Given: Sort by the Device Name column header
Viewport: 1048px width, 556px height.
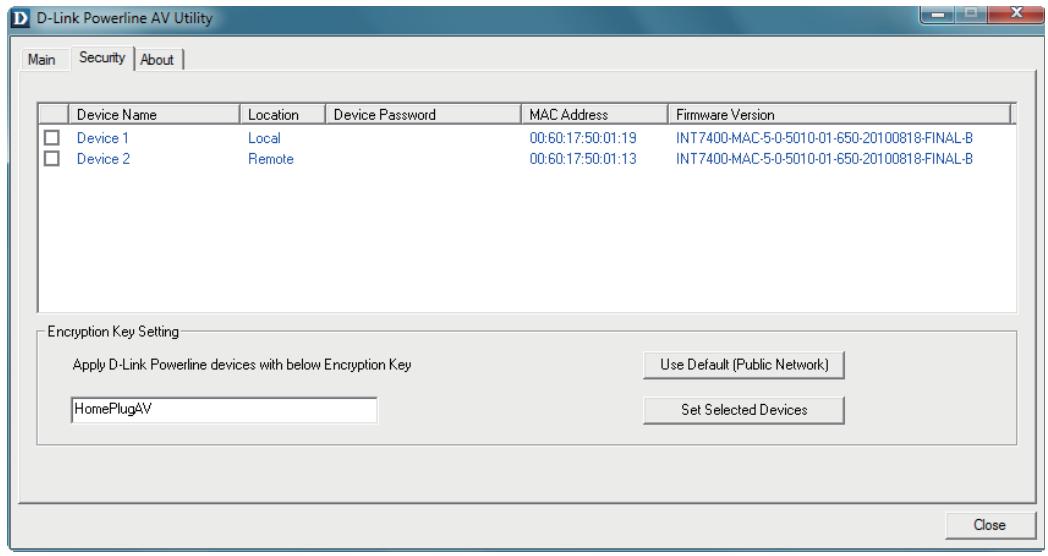Looking at the screenshot, I should 154,114.
